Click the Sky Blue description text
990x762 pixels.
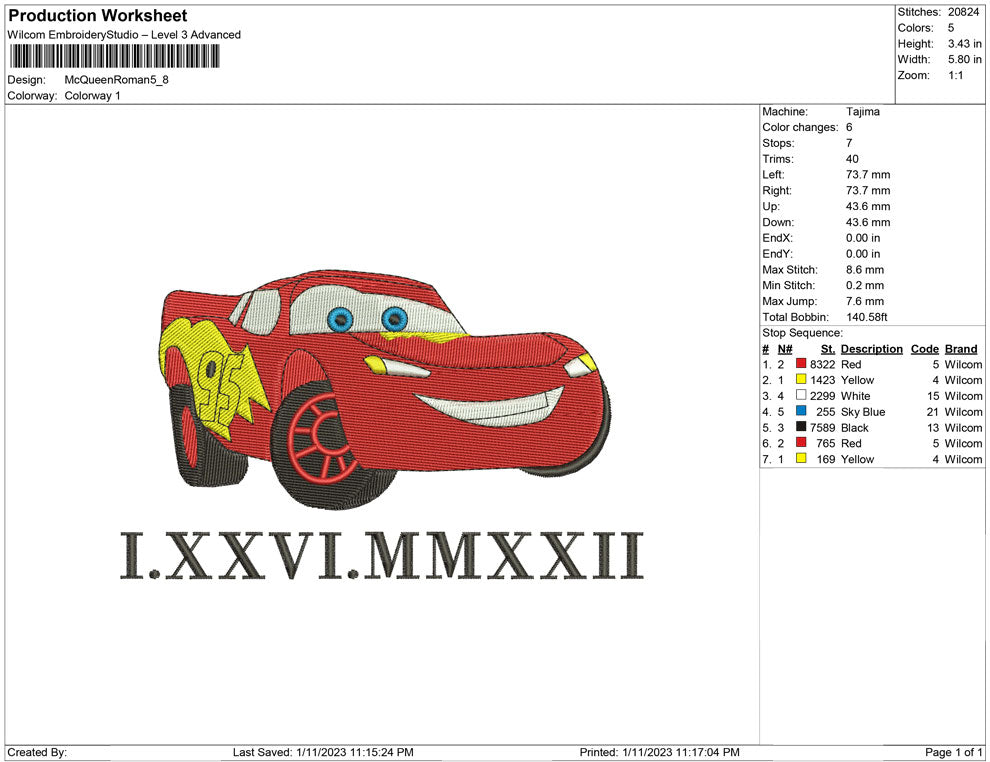[x=862, y=412]
